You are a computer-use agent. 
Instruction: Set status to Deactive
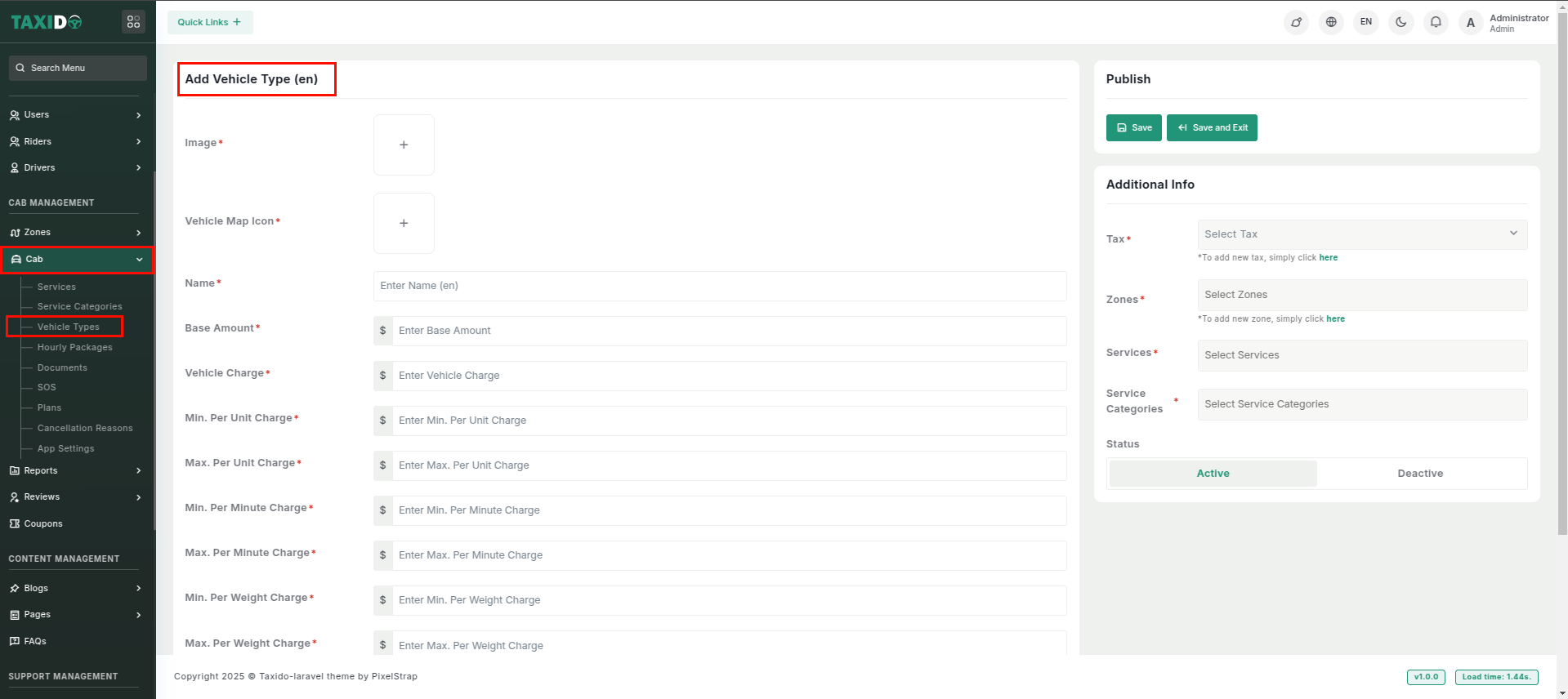pyautogui.click(x=1419, y=474)
